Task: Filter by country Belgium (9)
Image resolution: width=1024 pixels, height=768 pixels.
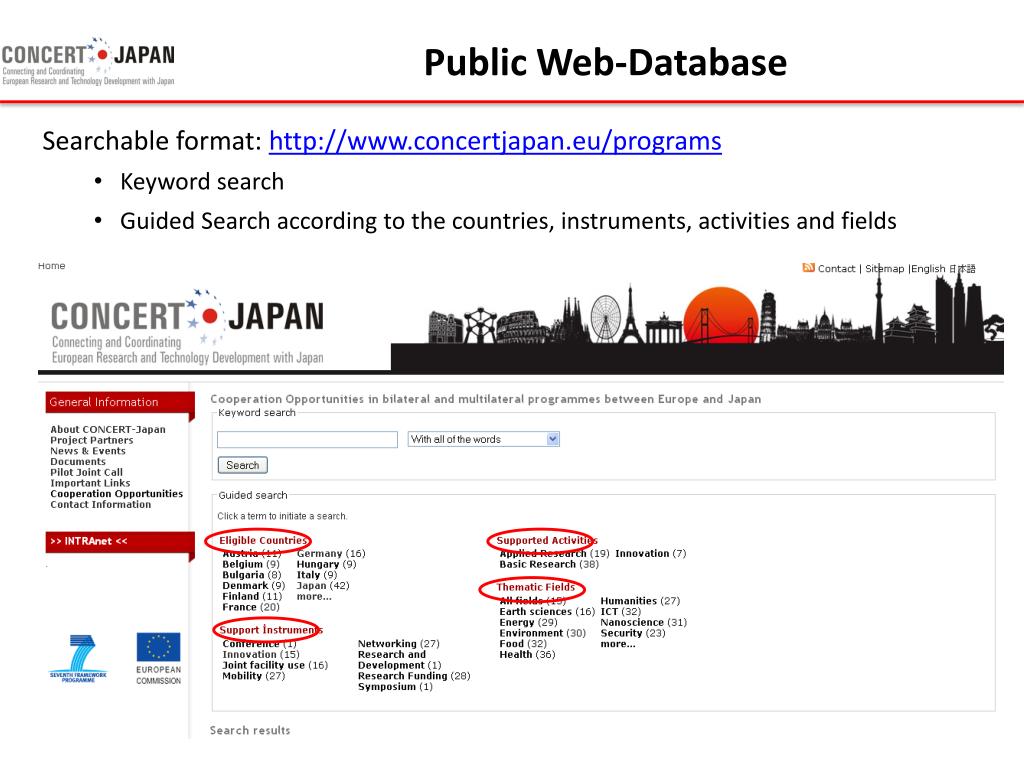Action: (x=251, y=564)
